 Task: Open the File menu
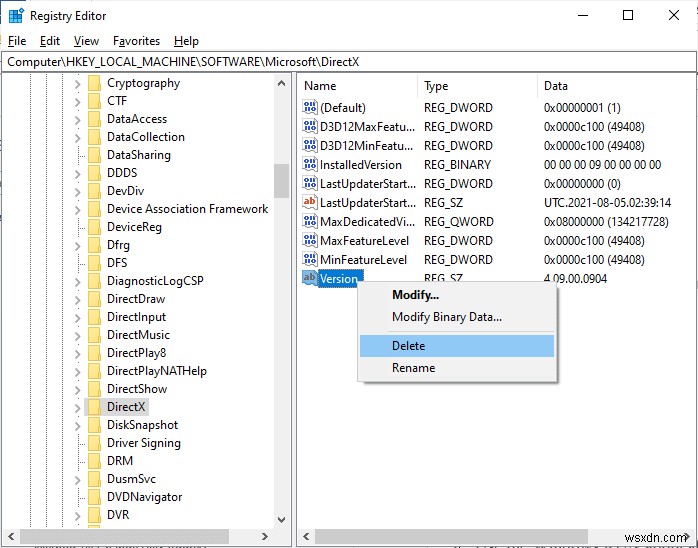coord(17,41)
